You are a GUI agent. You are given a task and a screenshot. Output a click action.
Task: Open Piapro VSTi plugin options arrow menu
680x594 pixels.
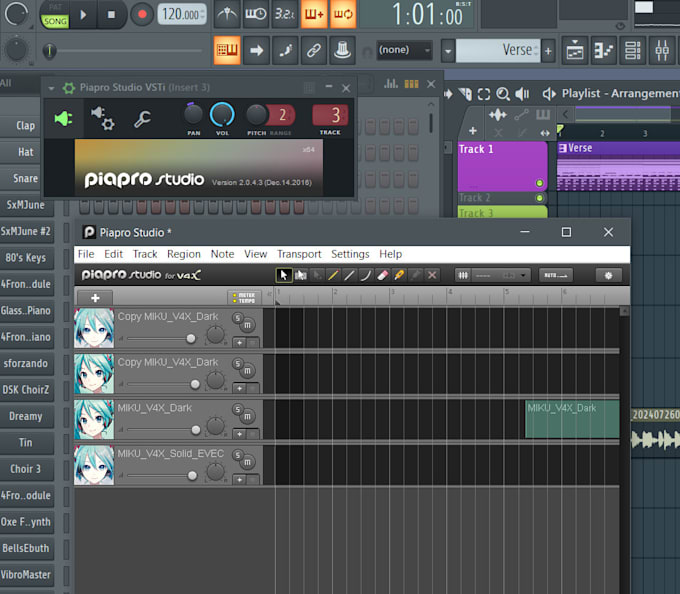(x=51, y=88)
